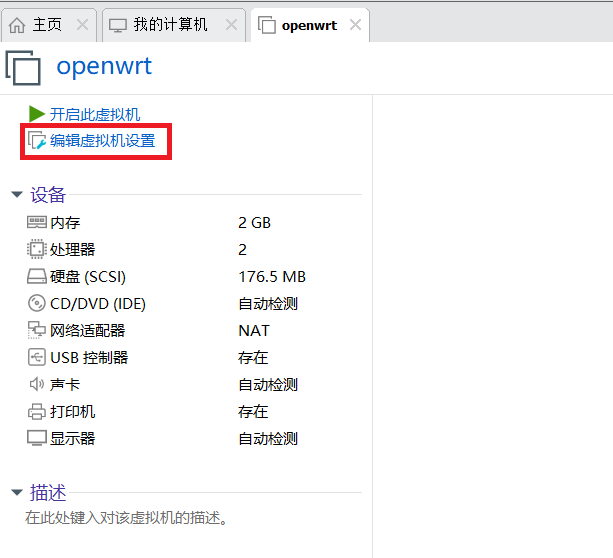This screenshot has width=613, height=558.
Task: Select the NAT network adapter value
Action: click(x=254, y=330)
